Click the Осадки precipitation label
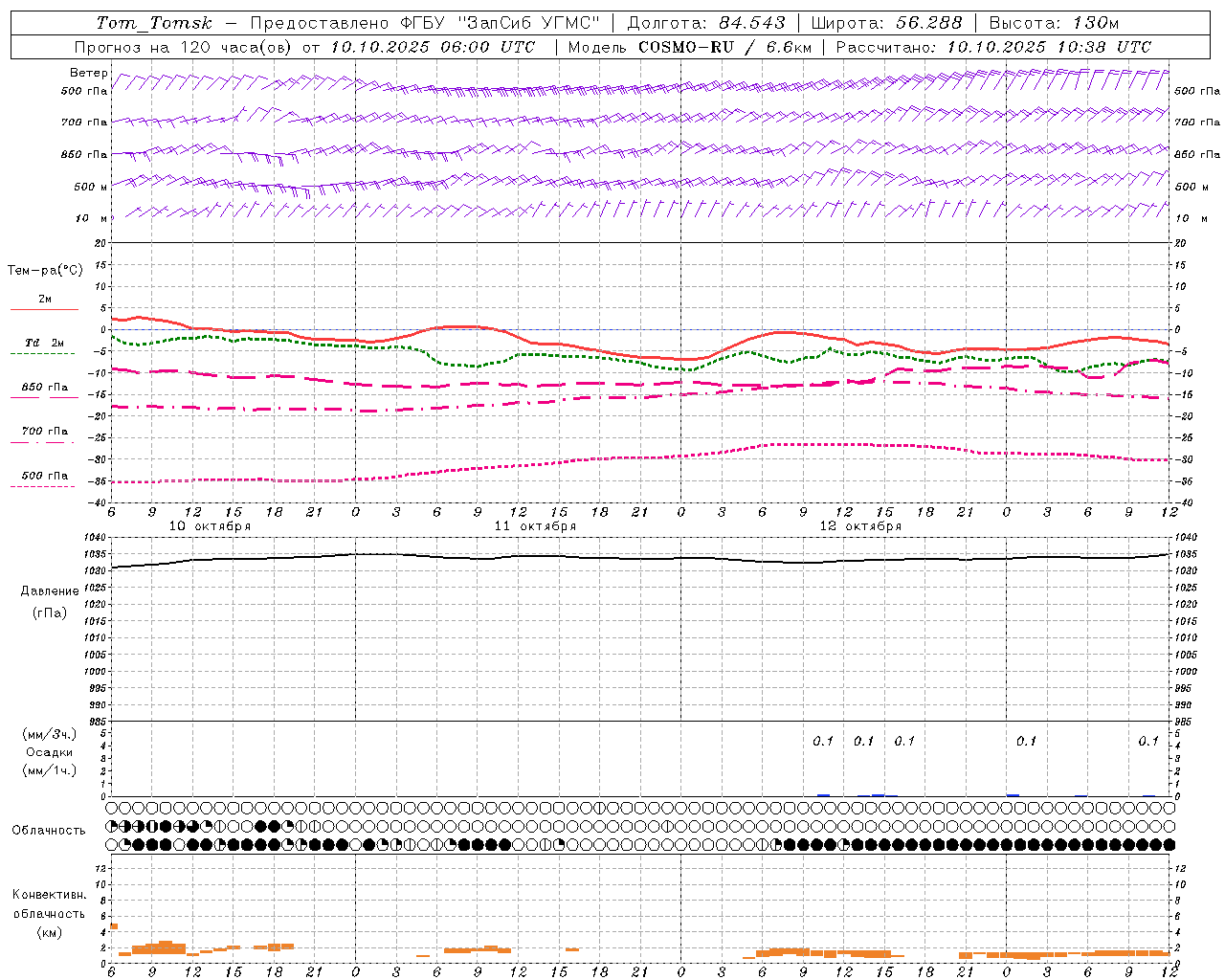The image size is (1225, 980). (x=50, y=752)
